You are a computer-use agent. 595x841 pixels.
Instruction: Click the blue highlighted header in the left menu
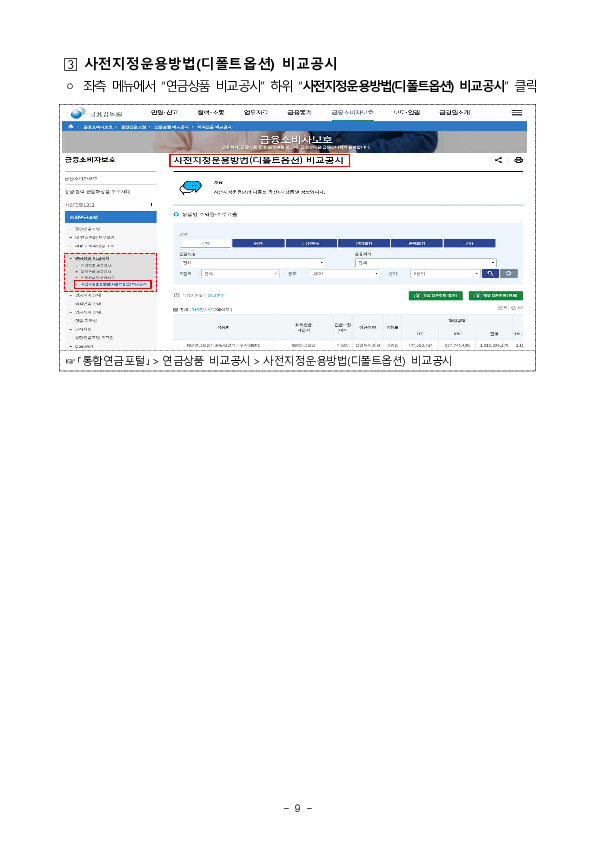[111, 217]
